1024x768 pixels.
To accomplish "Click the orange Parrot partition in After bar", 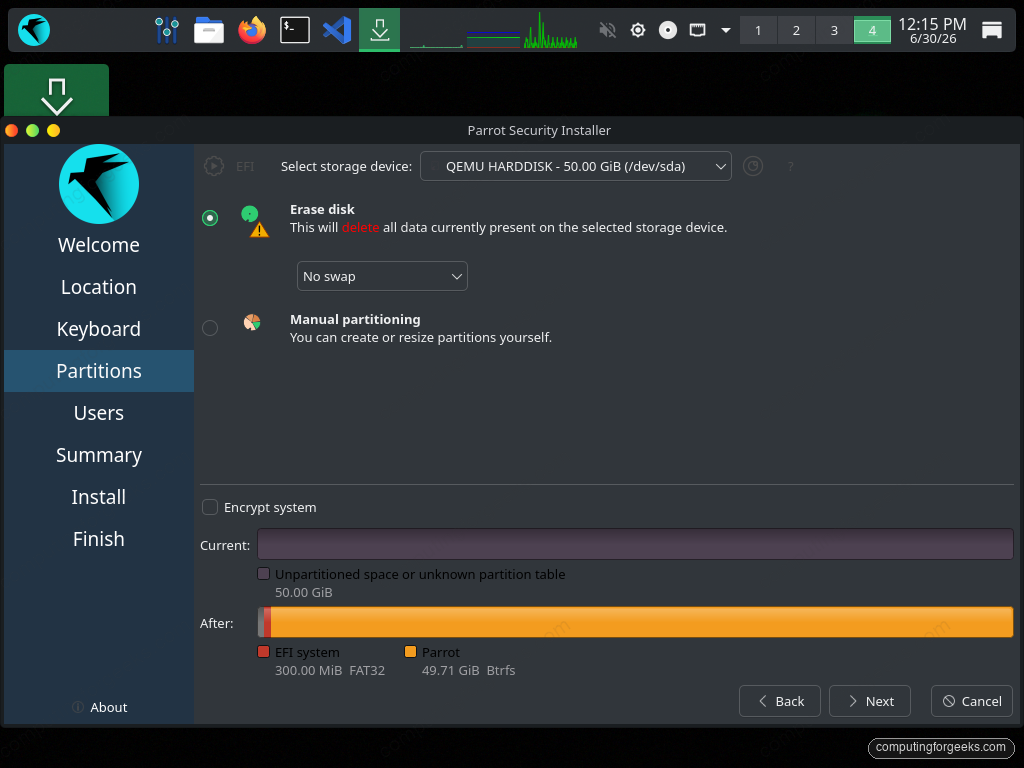I will pyautogui.click(x=642, y=622).
